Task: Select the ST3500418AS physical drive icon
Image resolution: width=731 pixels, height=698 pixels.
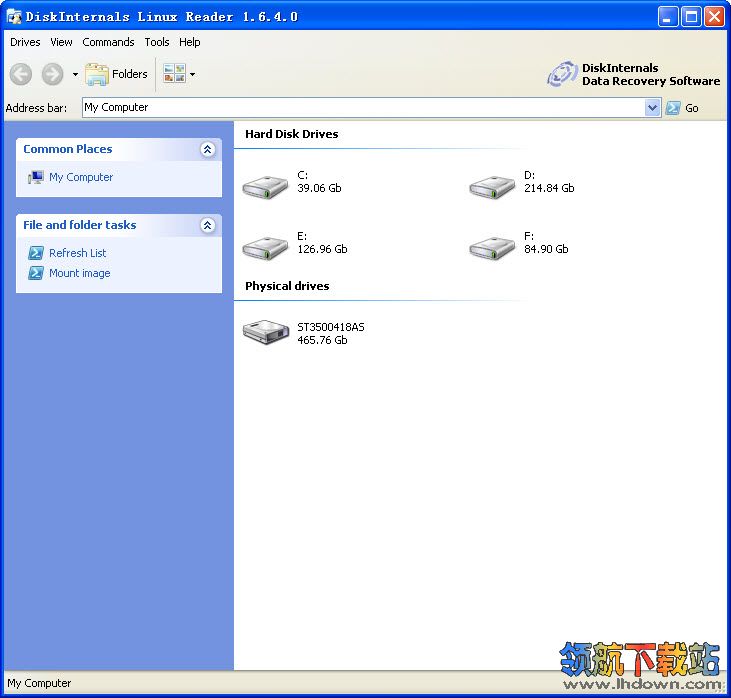Action: [x=266, y=332]
